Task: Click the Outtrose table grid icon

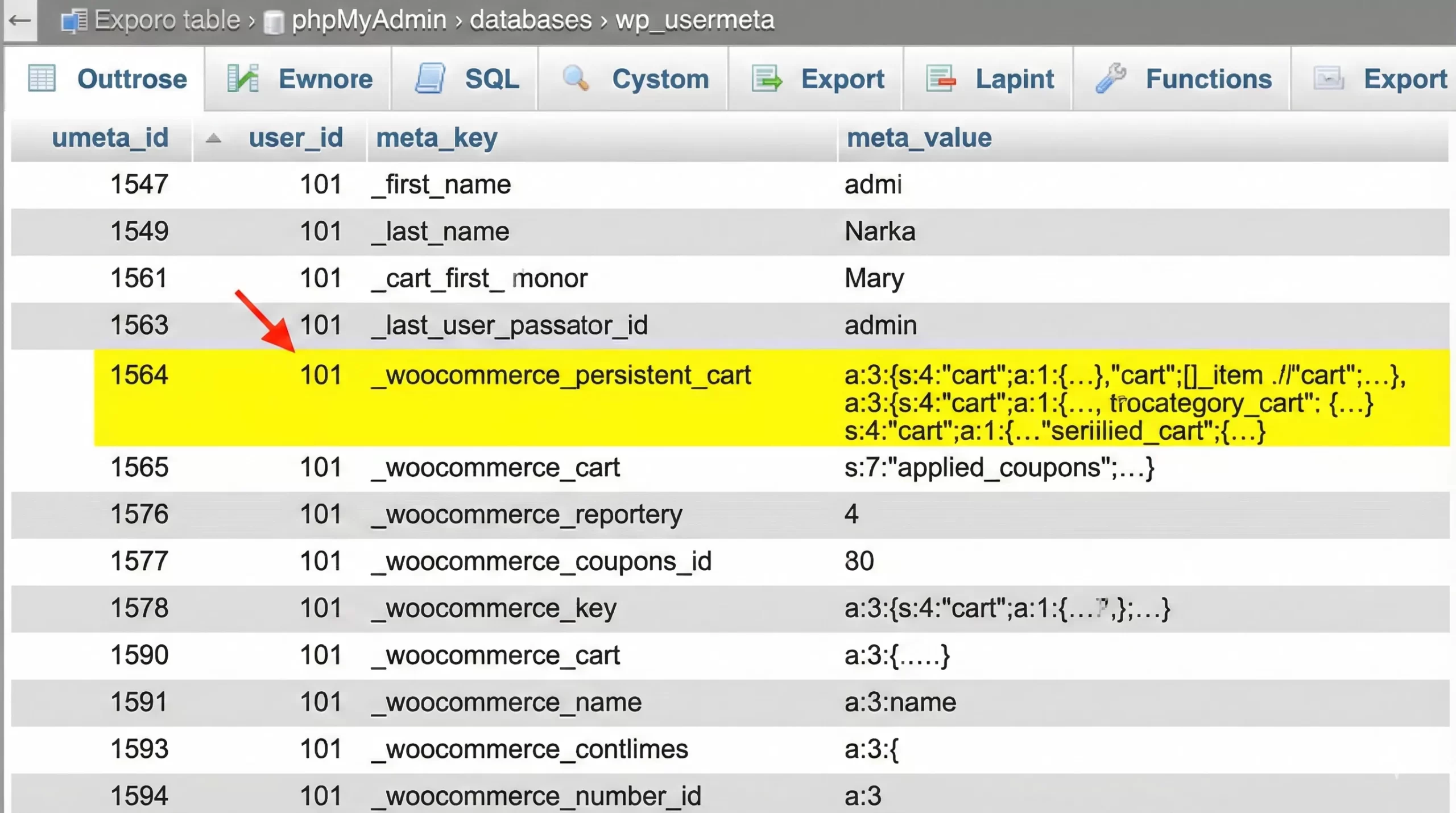Action: (x=42, y=79)
